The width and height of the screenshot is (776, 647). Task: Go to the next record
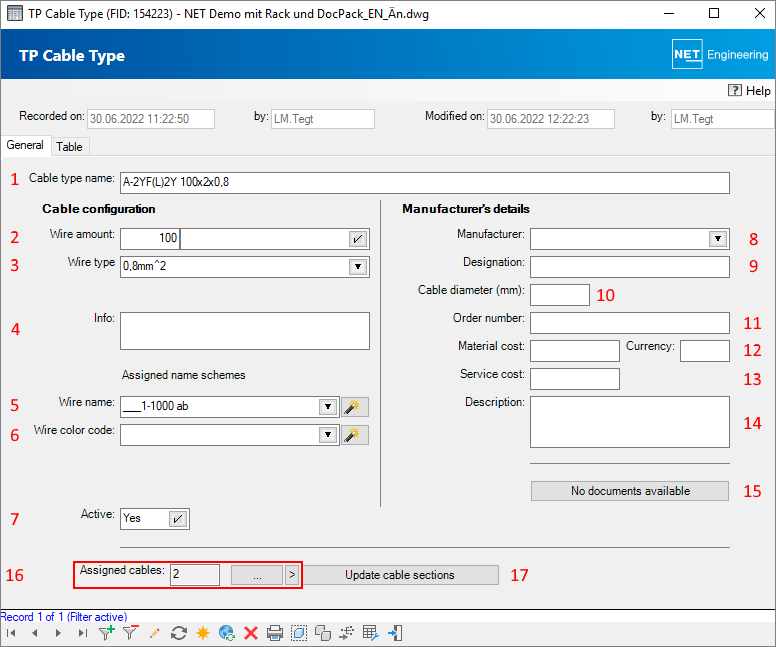(58, 633)
